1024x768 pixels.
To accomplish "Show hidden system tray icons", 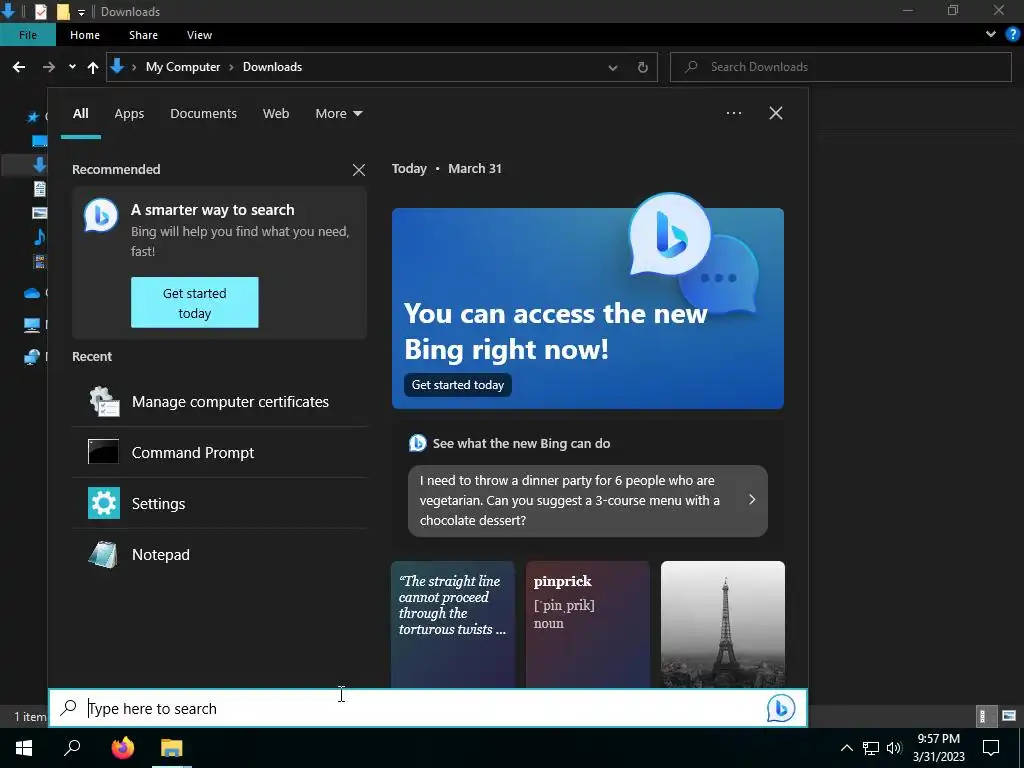I will click(846, 748).
